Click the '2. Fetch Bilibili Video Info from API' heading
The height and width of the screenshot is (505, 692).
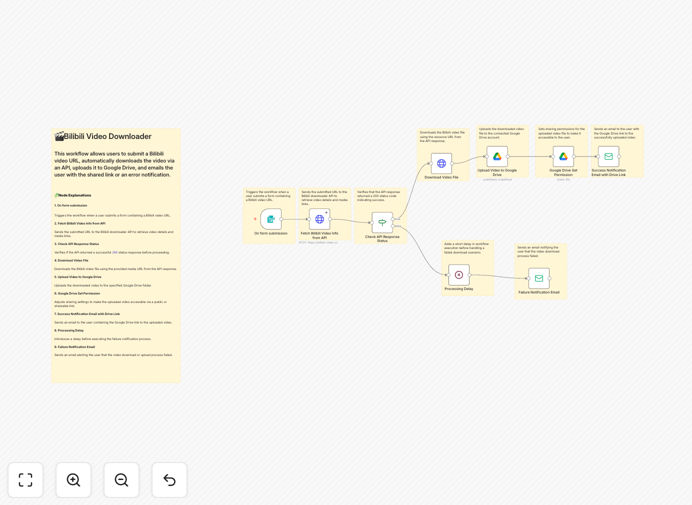(x=80, y=224)
